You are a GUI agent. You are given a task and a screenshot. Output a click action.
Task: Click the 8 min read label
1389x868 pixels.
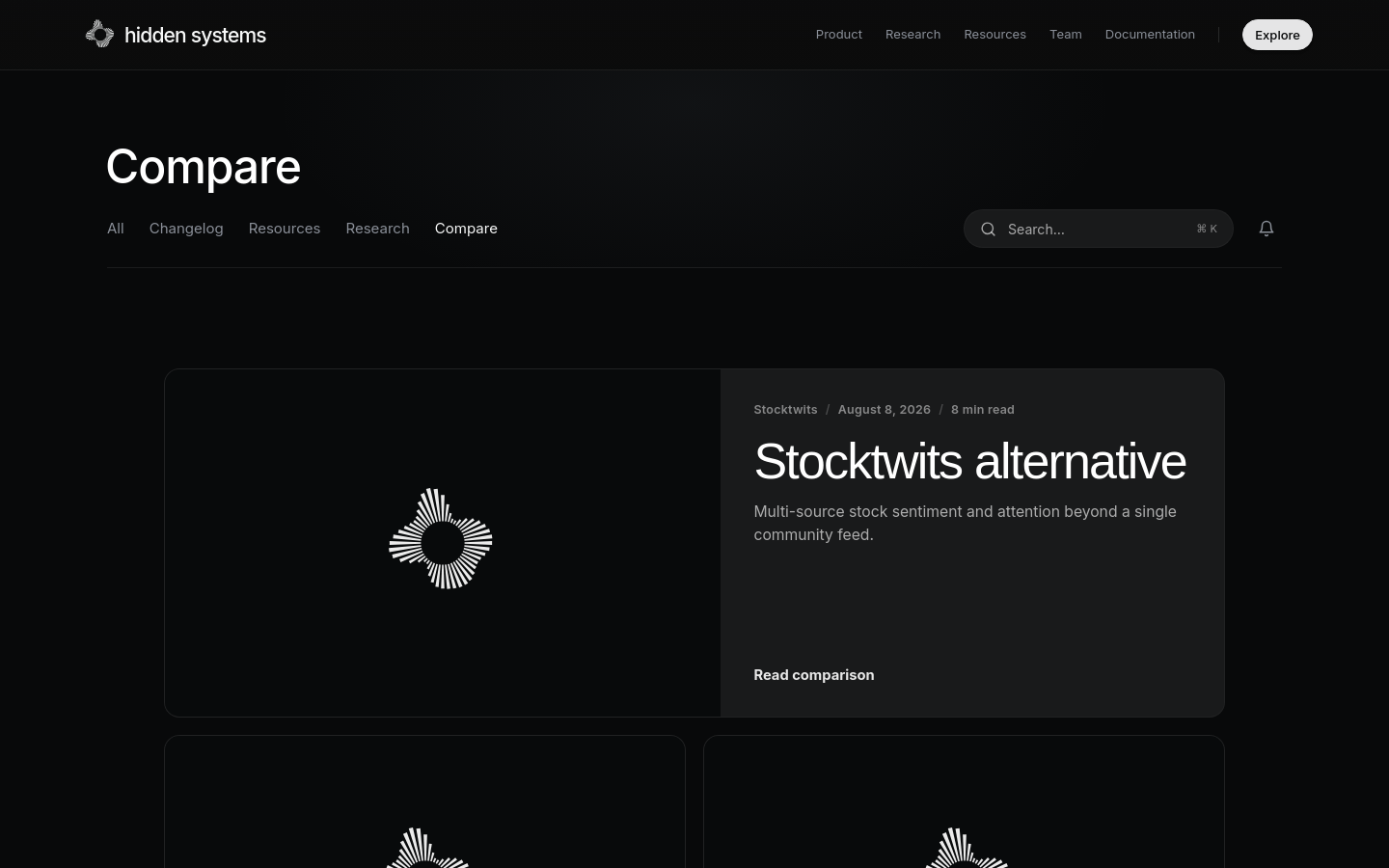pos(983,410)
